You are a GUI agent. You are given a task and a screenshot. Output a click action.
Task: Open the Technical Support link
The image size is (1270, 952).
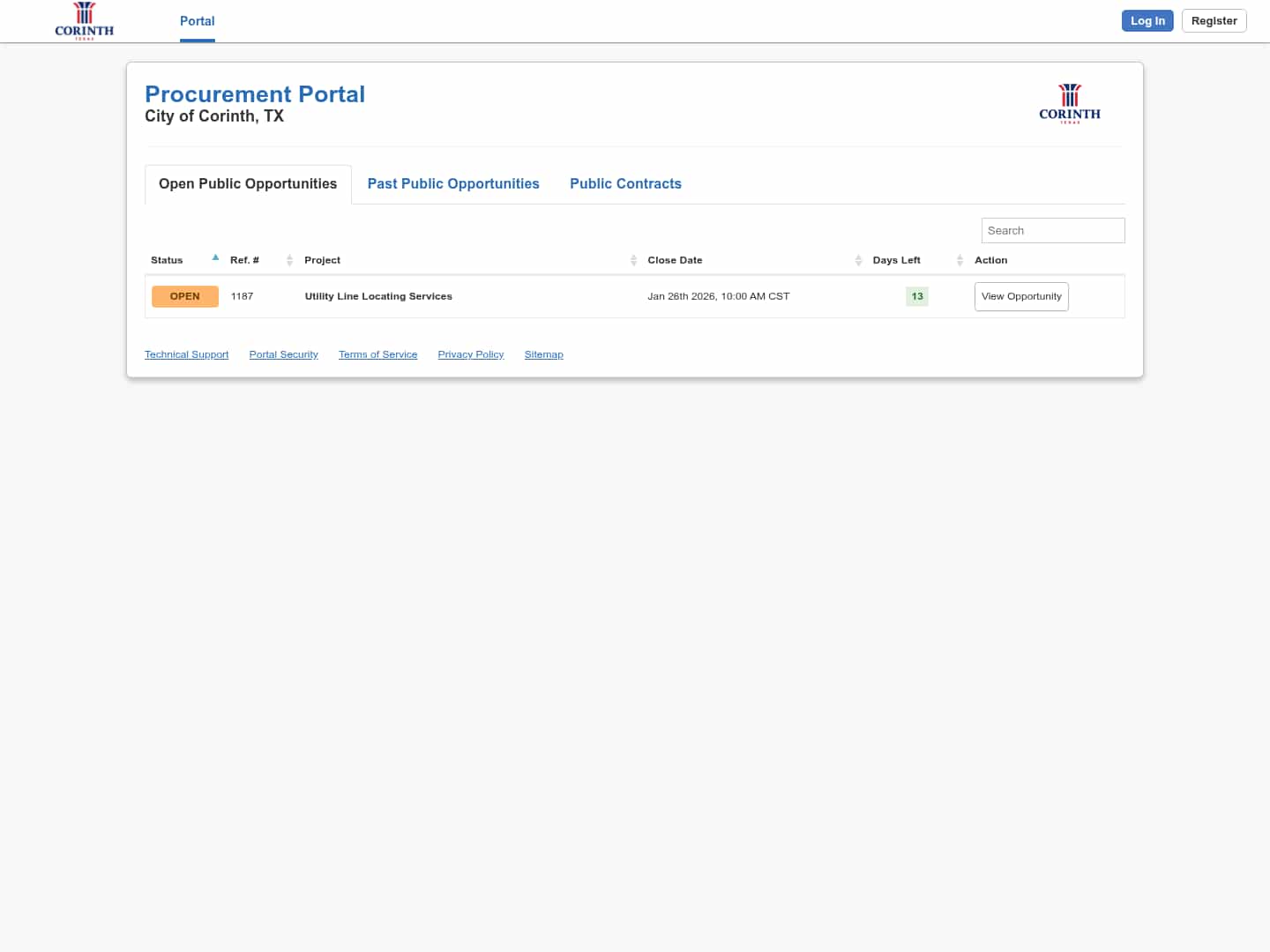186,354
